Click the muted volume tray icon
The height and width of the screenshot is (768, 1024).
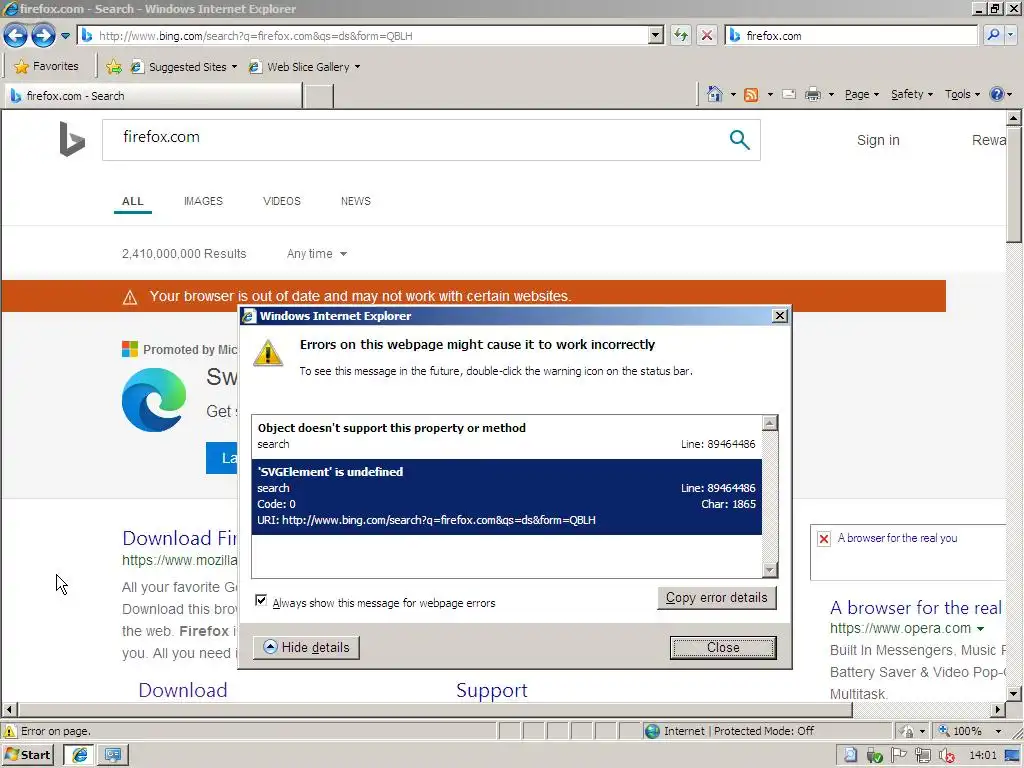(x=946, y=756)
